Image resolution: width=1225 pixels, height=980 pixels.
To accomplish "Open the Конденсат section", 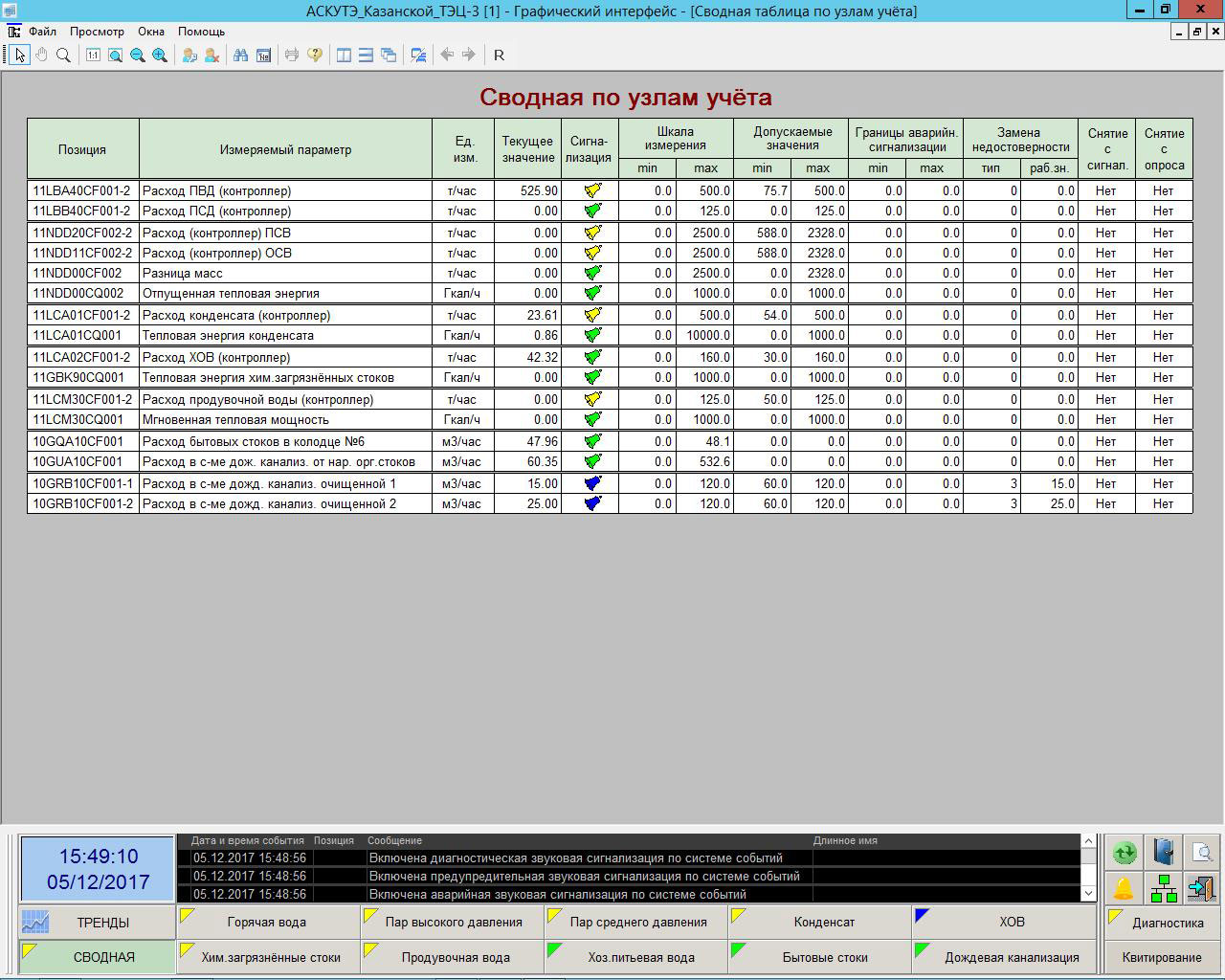I will [x=820, y=923].
